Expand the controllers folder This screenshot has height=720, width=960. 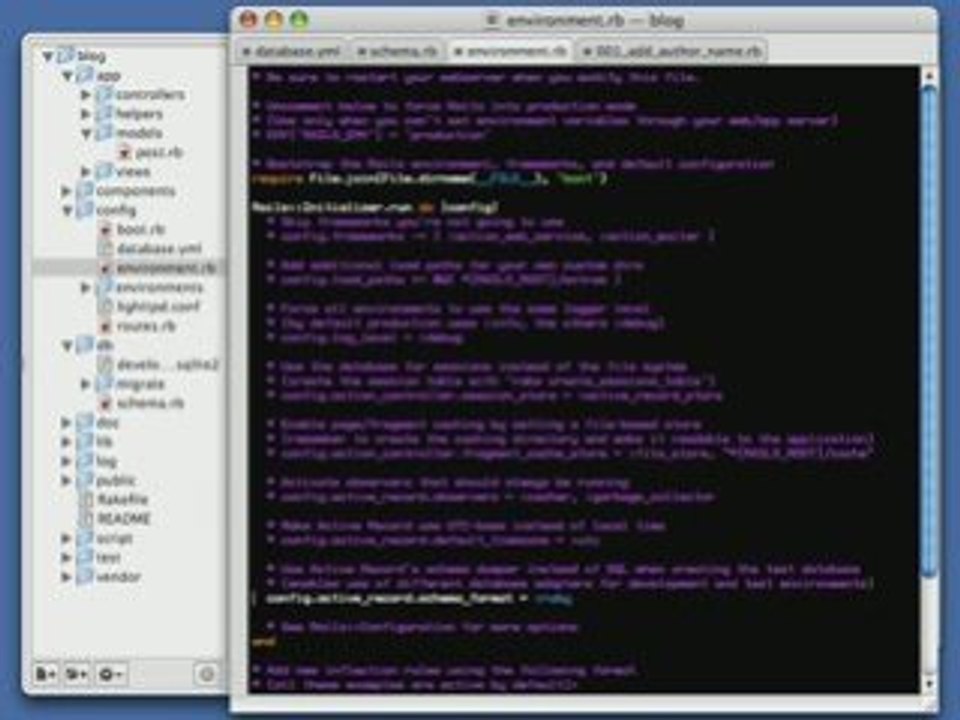pyautogui.click(x=86, y=95)
